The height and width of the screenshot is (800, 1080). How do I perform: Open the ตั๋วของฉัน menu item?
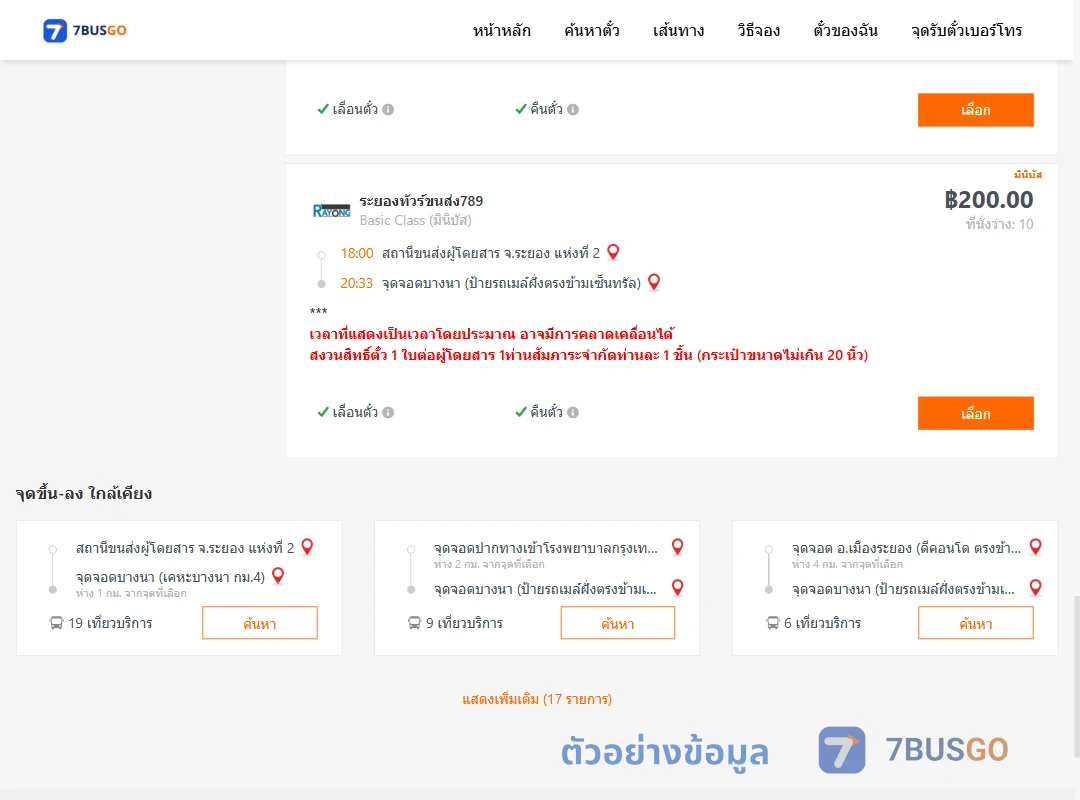(x=845, y=30)
